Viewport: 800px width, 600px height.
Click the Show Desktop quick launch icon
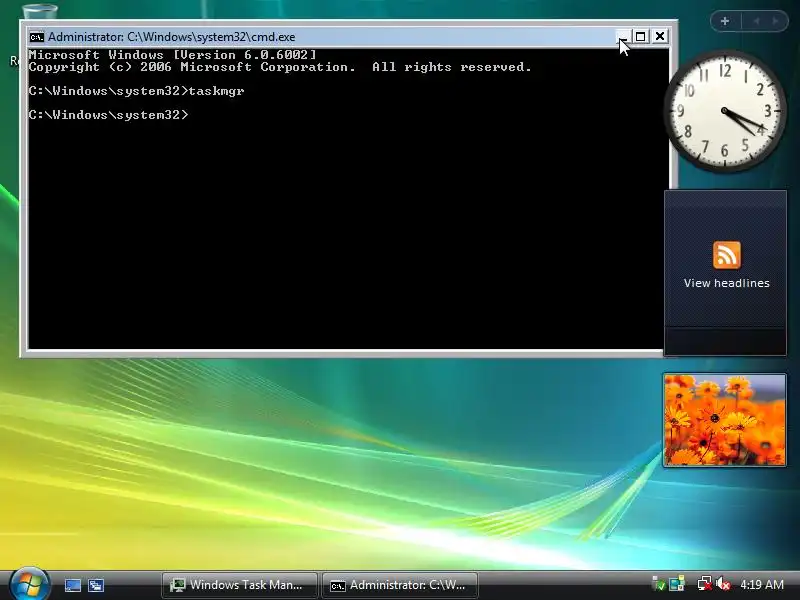pos(72,585)
